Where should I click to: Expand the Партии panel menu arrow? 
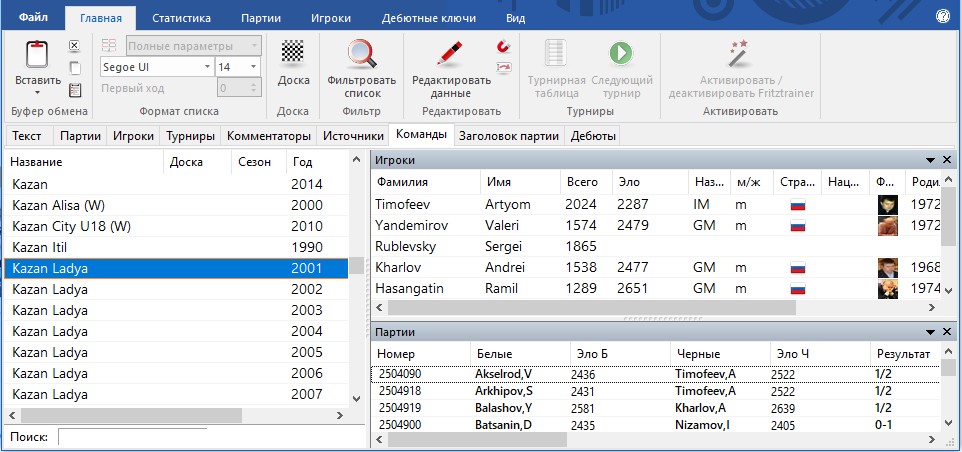pyautogui.click(x=931, y=332)
